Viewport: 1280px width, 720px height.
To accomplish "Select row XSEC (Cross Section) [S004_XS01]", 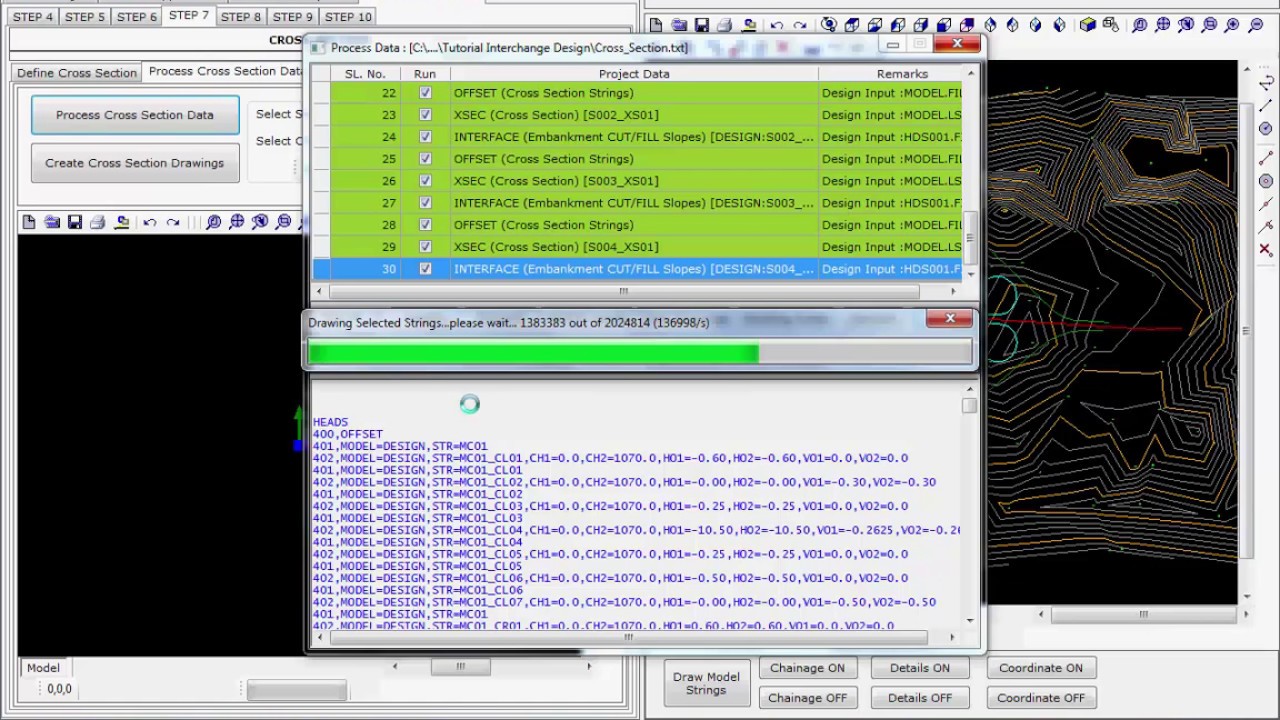I will coord(636,247).
